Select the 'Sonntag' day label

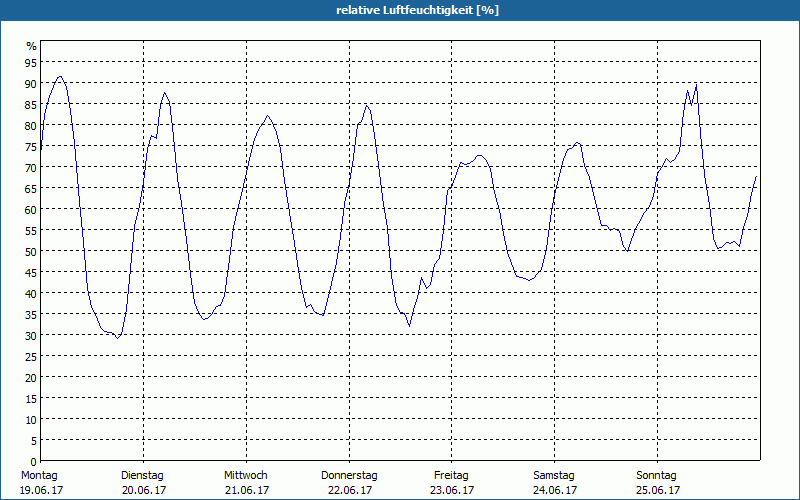pos(657,475)
